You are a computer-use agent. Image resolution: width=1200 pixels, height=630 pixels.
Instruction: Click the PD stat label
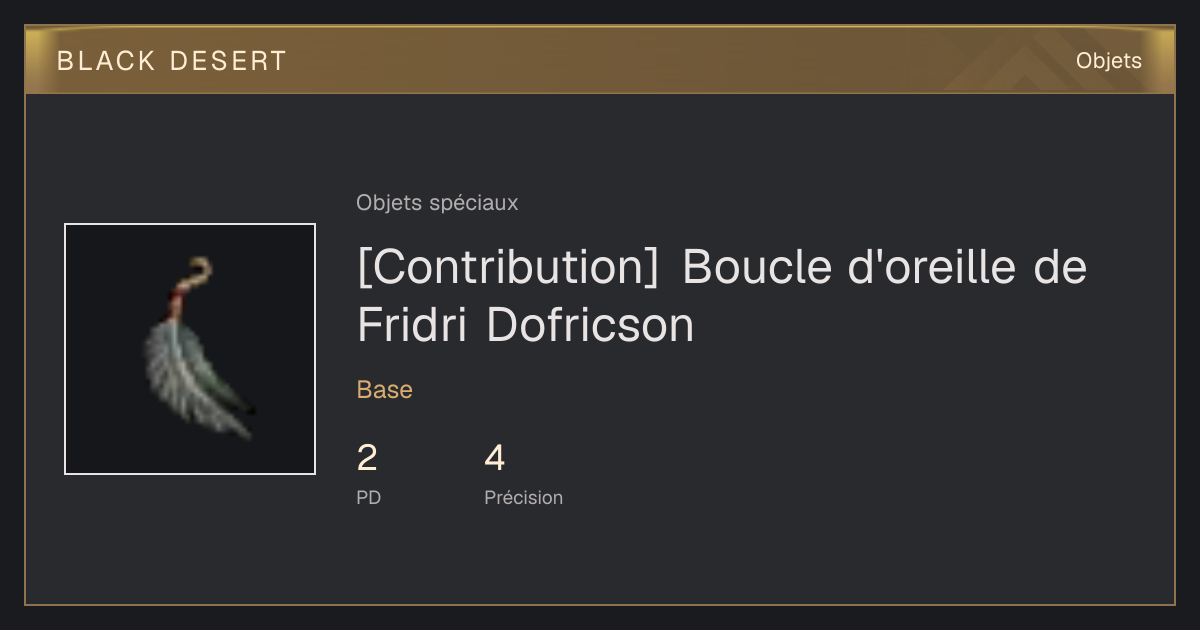(x=368, y=497)
